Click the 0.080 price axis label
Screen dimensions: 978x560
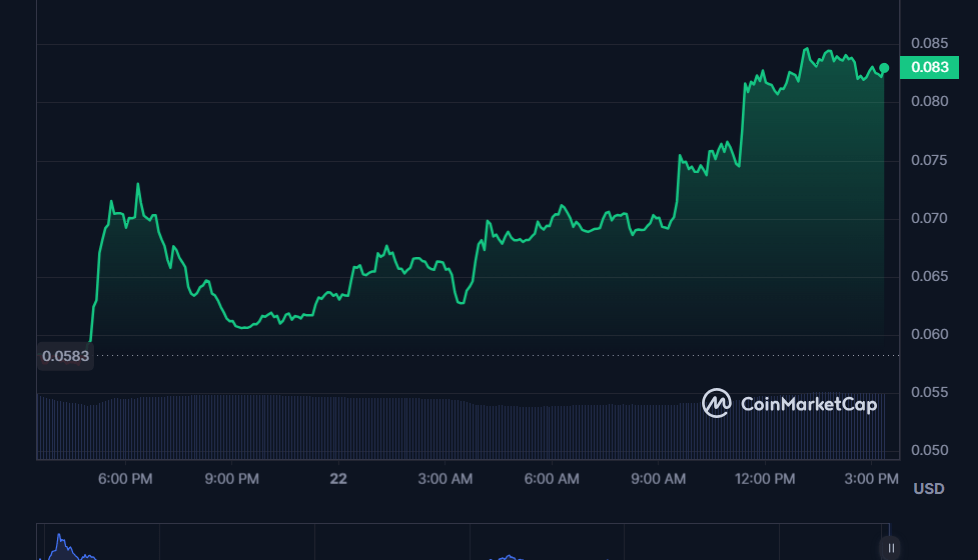[x=929, y=101]
